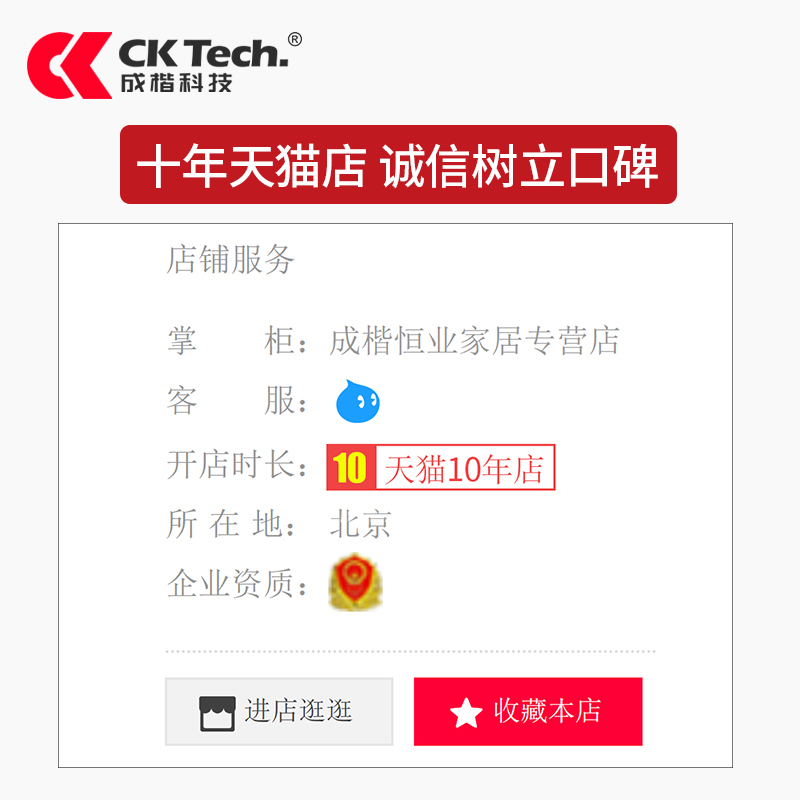Open the 成楷恒业家居专营店 shop name link

(474, 341)
